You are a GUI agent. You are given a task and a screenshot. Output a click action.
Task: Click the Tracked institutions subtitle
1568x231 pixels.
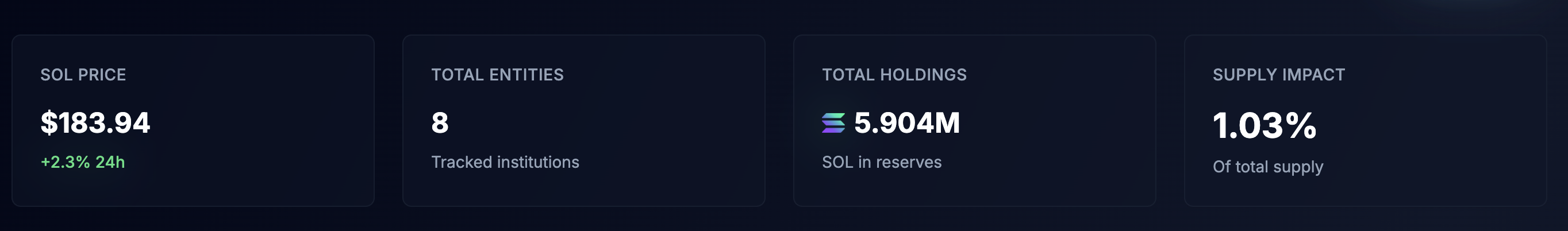(505, 162)
